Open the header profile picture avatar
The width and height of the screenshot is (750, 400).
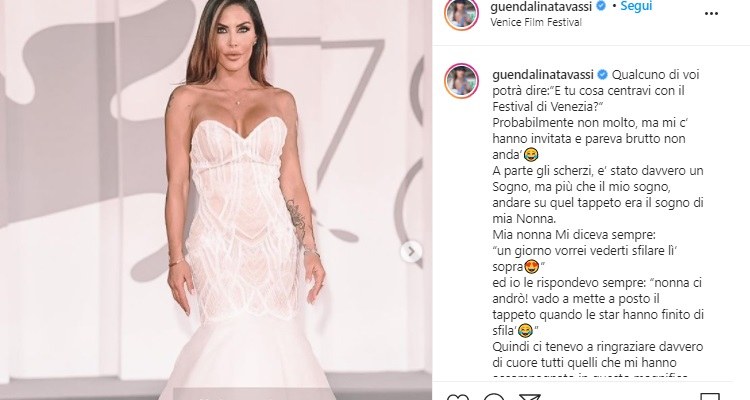[462, 13]
